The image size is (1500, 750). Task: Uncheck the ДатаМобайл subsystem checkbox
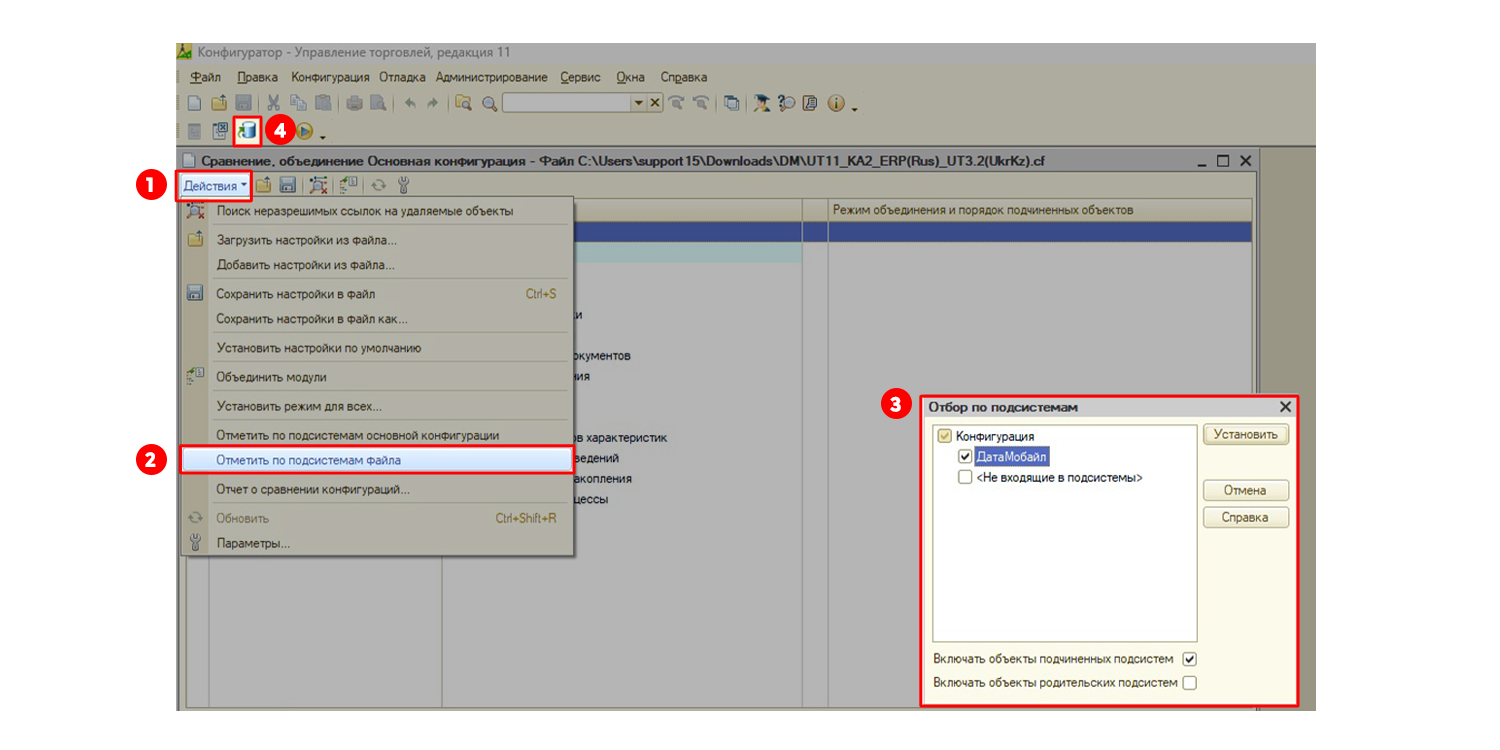pos(965,457)
